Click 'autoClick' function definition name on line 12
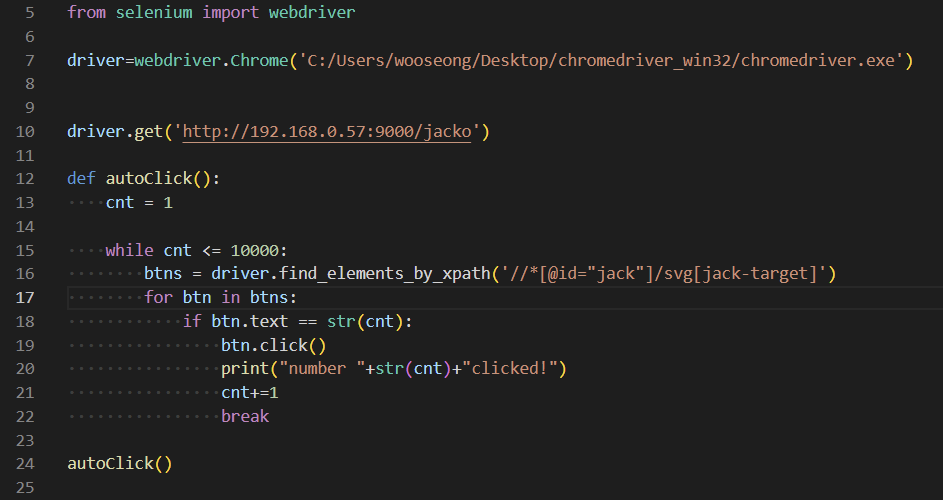Screen dimensions: 943x500 149,178
